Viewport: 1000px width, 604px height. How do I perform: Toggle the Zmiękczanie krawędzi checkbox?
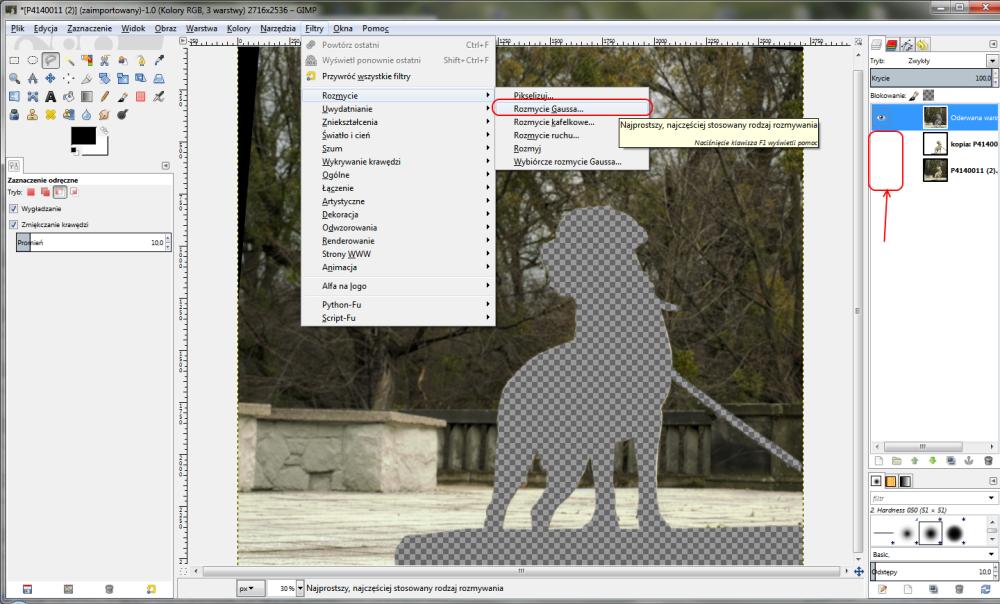coord(13,225)
